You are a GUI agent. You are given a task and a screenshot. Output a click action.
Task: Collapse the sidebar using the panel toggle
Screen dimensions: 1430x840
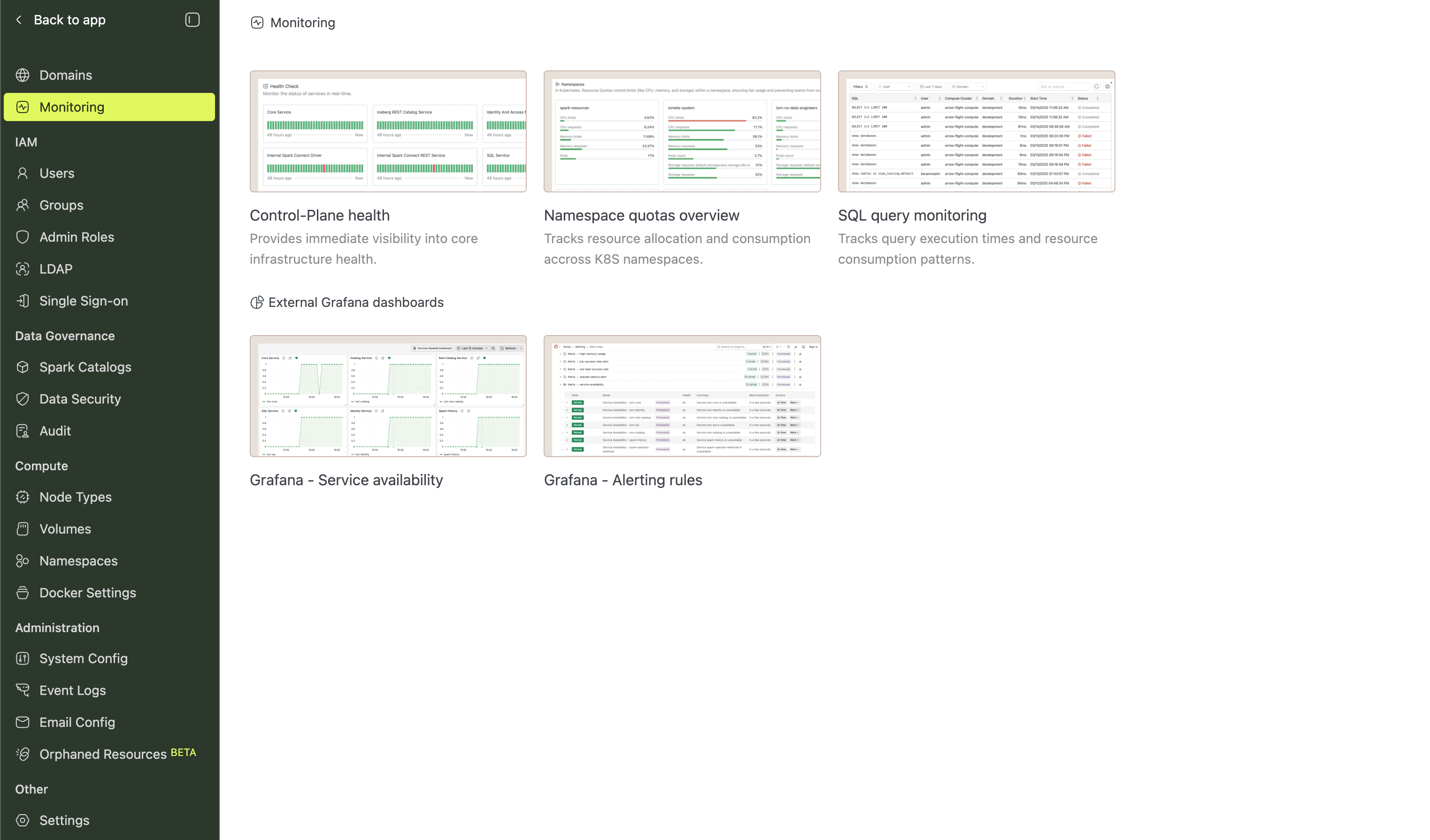(x=192, y=19)
